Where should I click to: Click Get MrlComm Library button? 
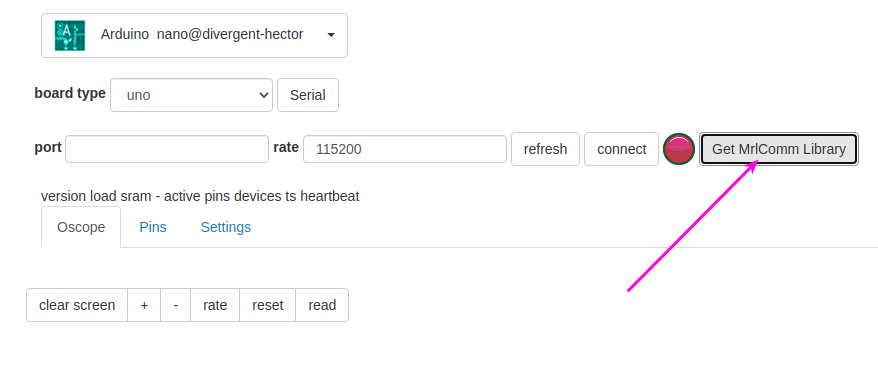pyautogui.click(x=779, y=149)
